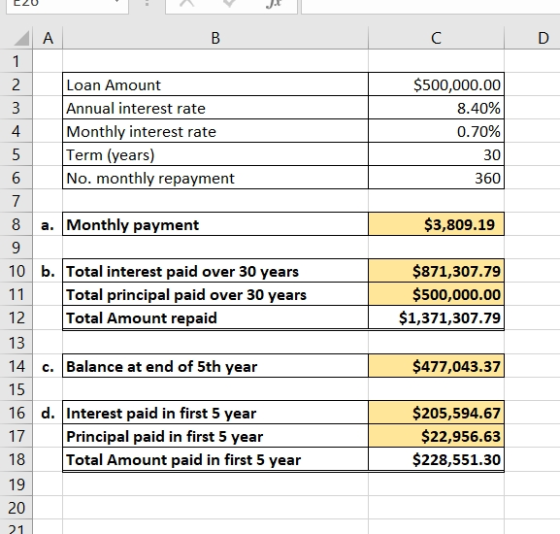Click the "Monthly interest rate" cell
560x534 pixels.
point(215,131)
